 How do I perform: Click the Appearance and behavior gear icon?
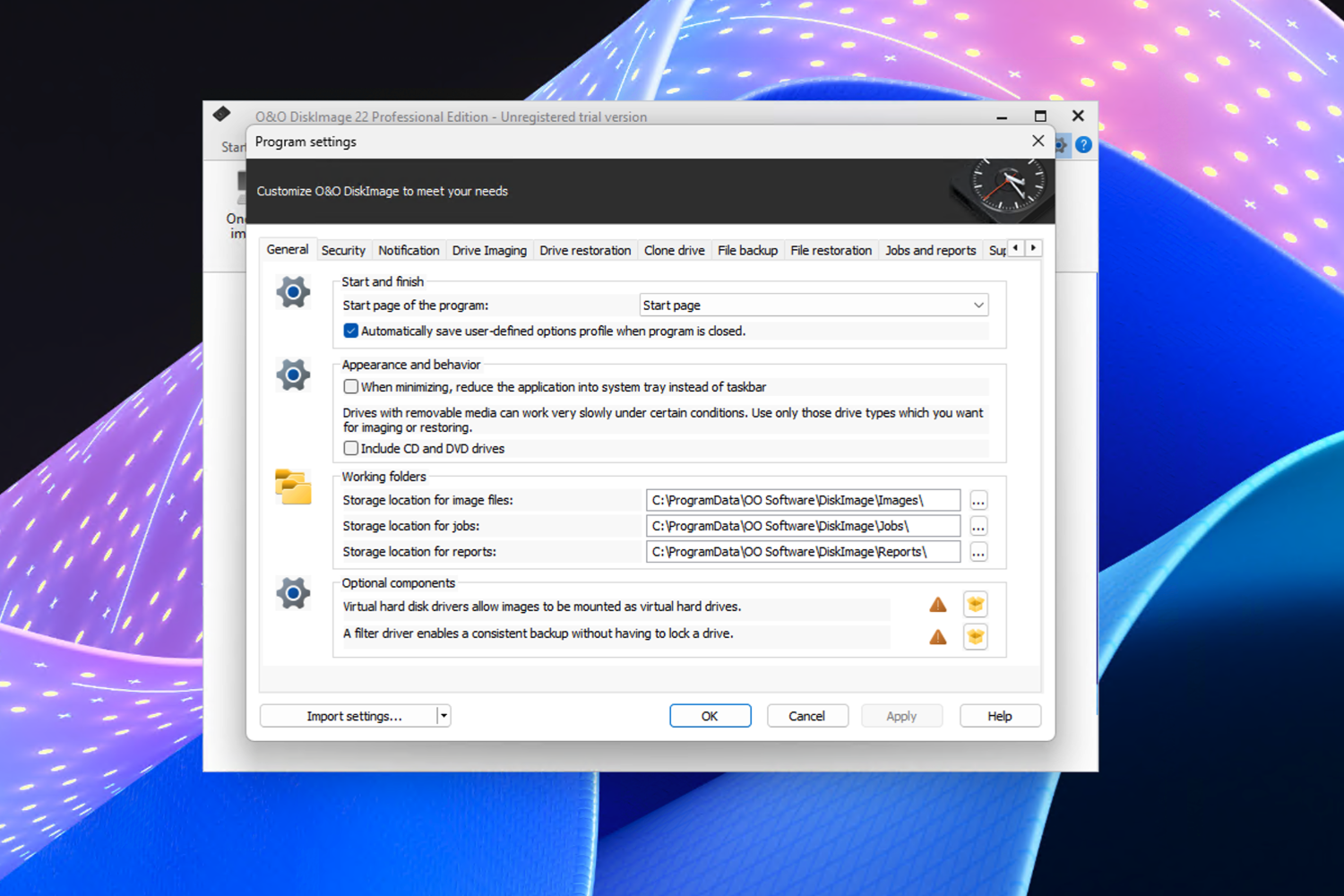pyautogui.click(x=293, y=375)
